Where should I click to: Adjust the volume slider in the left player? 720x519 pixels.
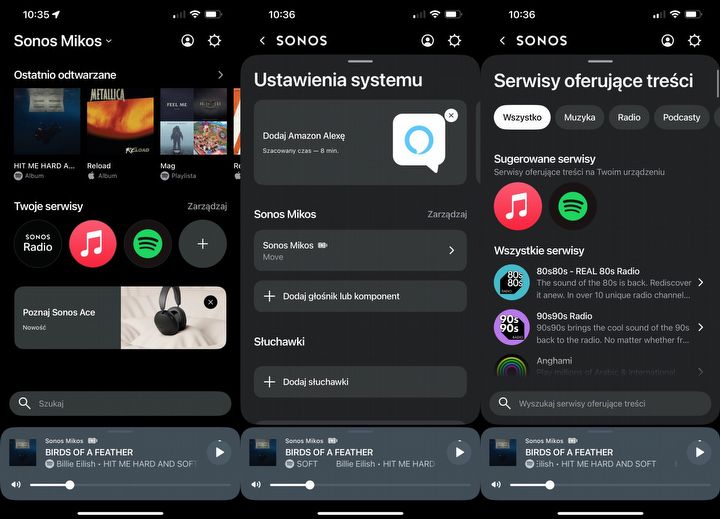pyautogui.click(x=69, y=485)
